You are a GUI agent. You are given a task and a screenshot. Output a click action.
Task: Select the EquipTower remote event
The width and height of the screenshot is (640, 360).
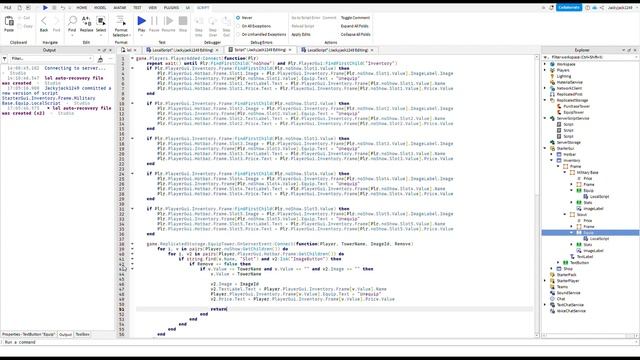573,112
